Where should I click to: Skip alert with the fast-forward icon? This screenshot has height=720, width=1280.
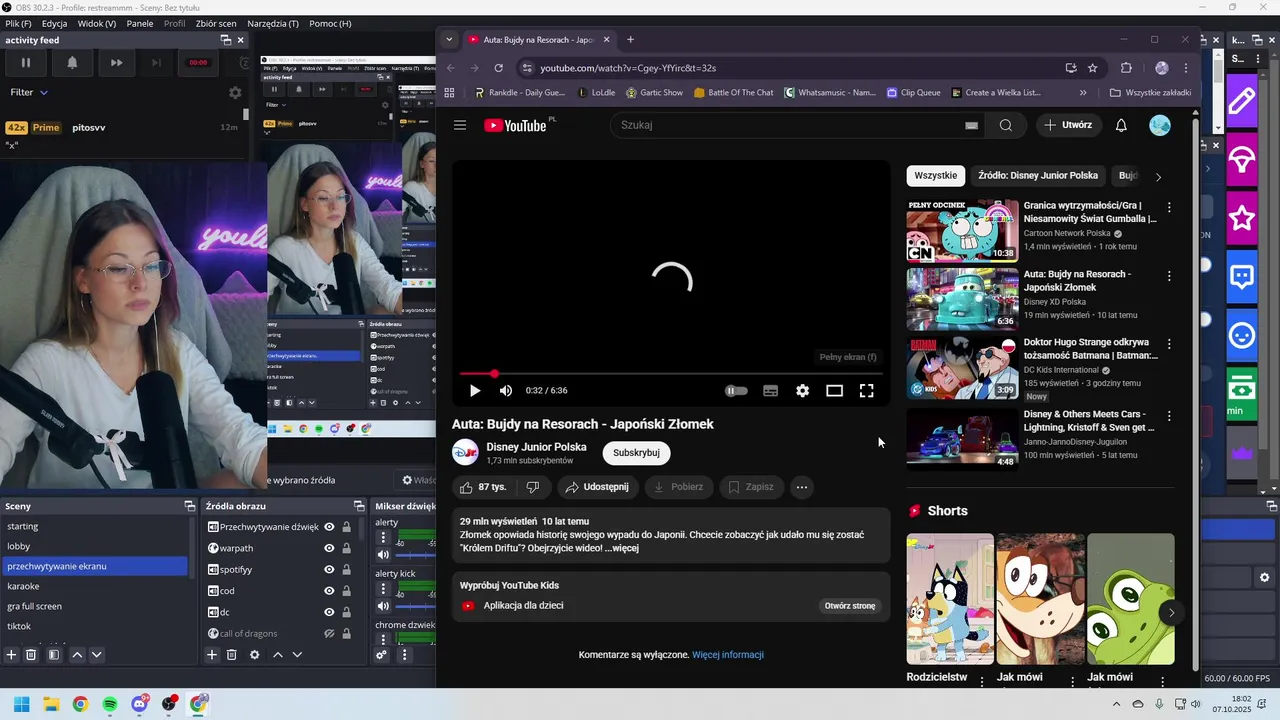116,62
